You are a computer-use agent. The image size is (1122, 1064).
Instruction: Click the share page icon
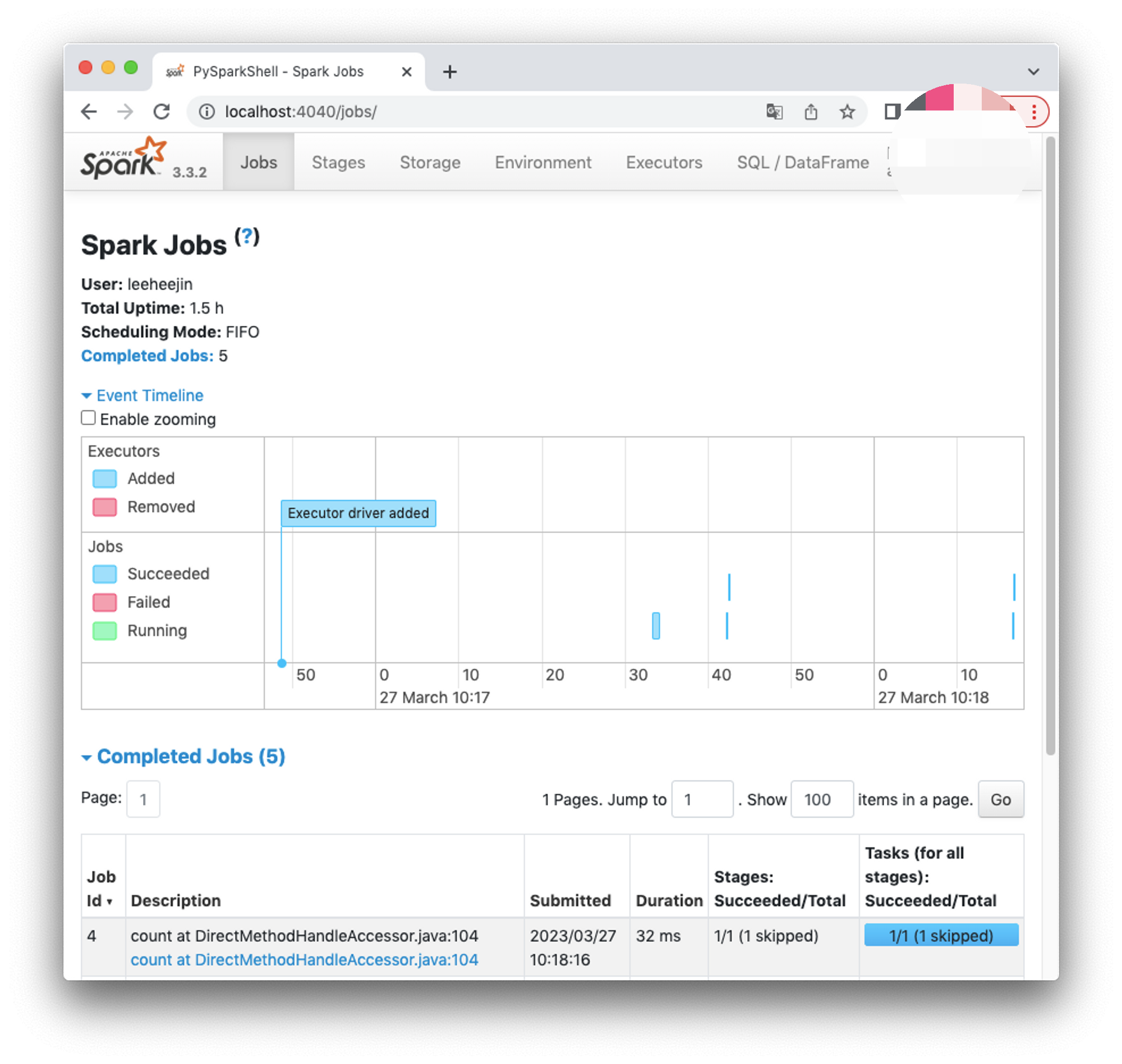pos(811,112)
